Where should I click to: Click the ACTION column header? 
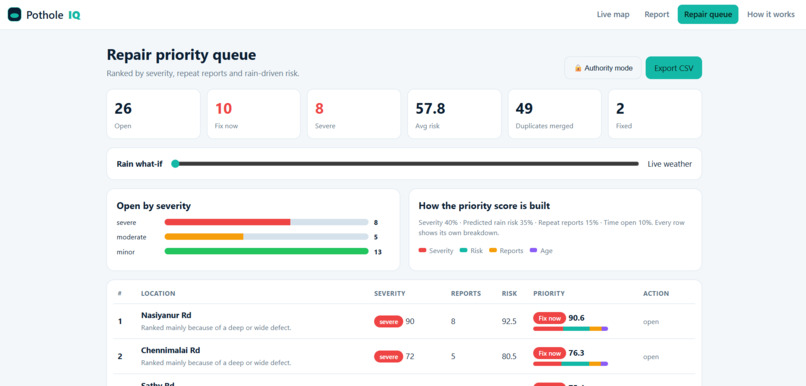(656, 293)
